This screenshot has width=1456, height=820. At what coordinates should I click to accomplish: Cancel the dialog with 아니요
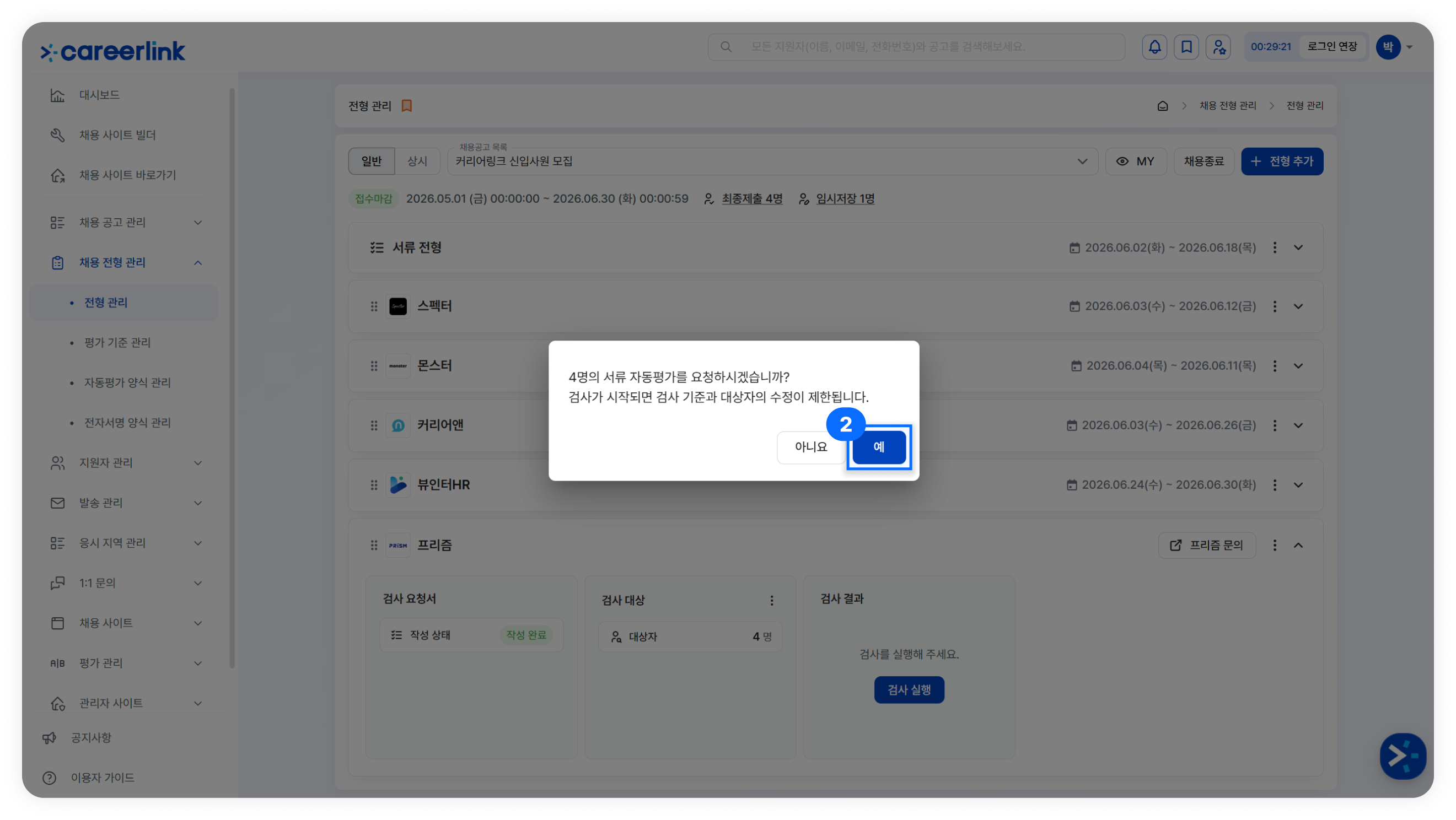(x=810, y=447)
